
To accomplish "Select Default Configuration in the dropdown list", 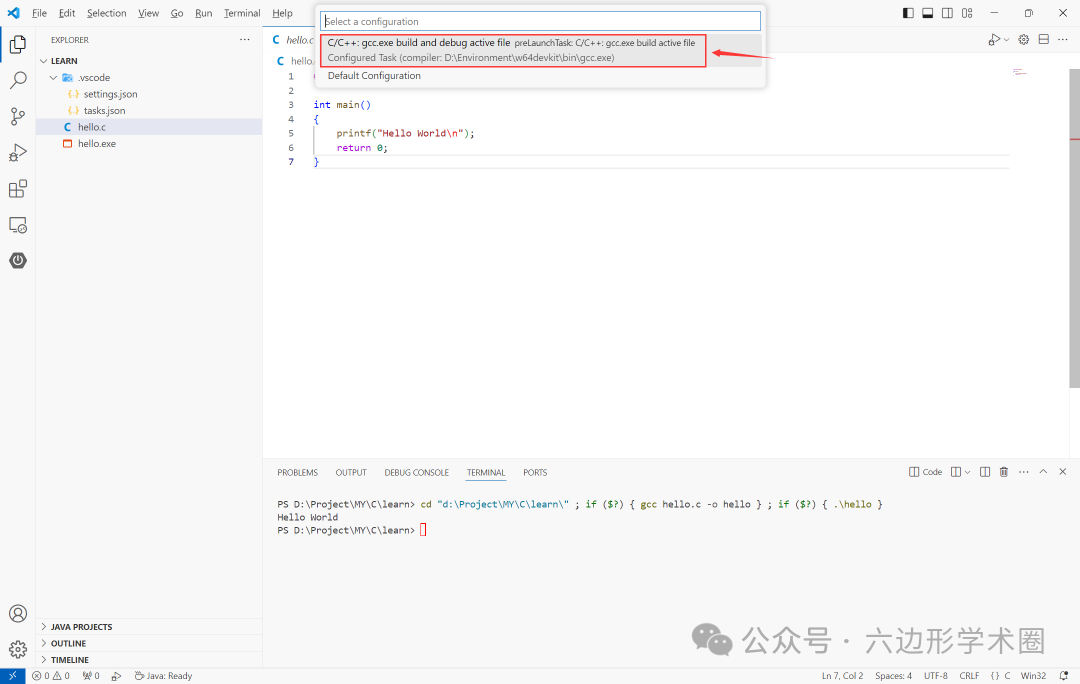I will tap(374, 75).
